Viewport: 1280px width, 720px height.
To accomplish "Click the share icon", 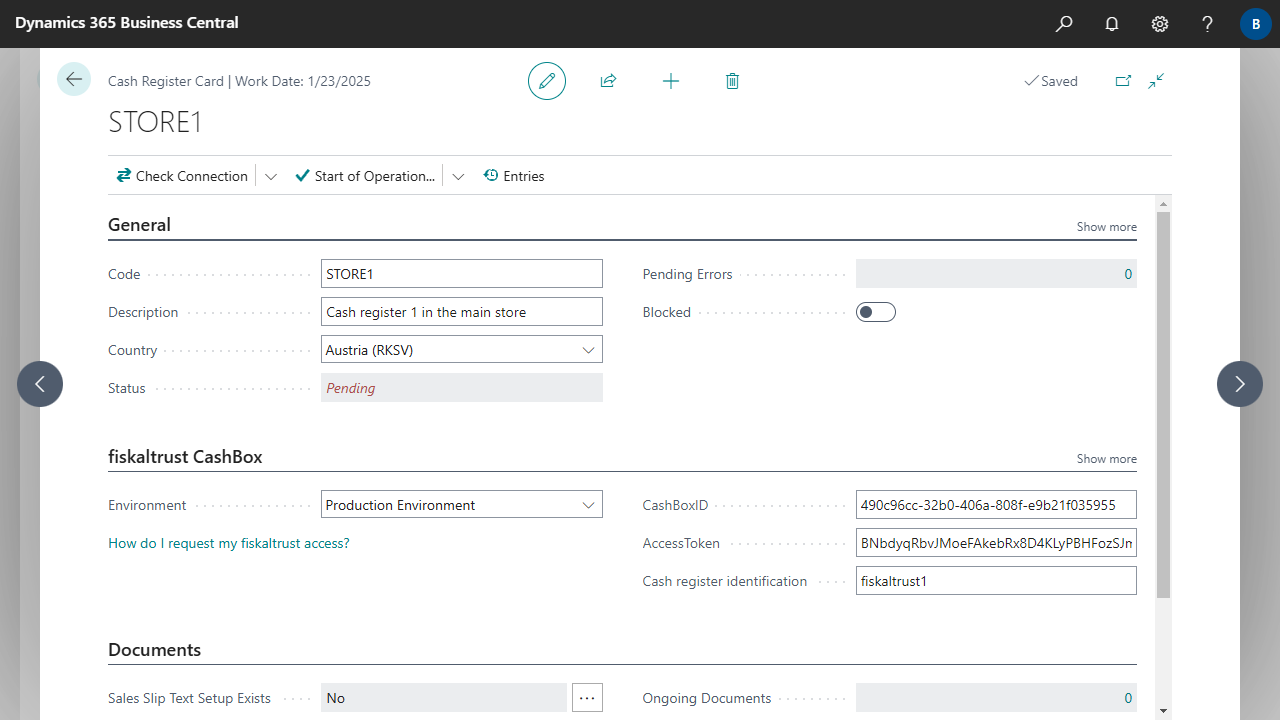I will tap(608, 81).
